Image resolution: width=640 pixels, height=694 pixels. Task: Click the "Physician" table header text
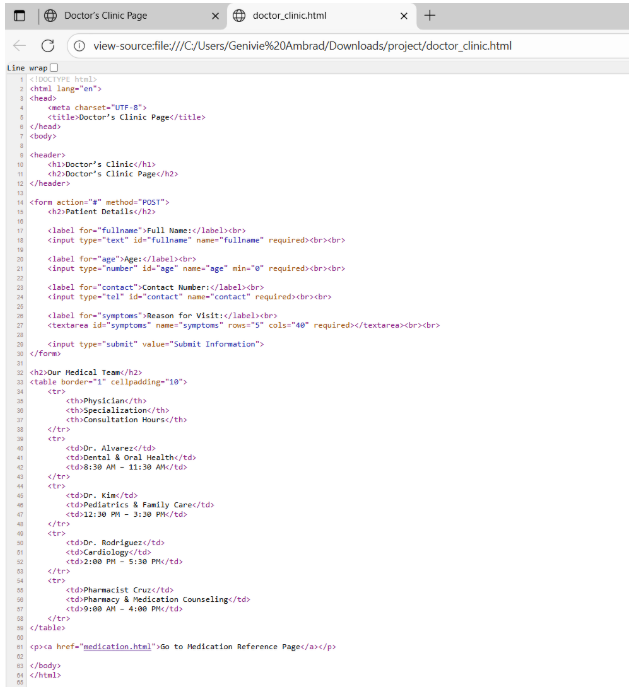click(104, 401)
